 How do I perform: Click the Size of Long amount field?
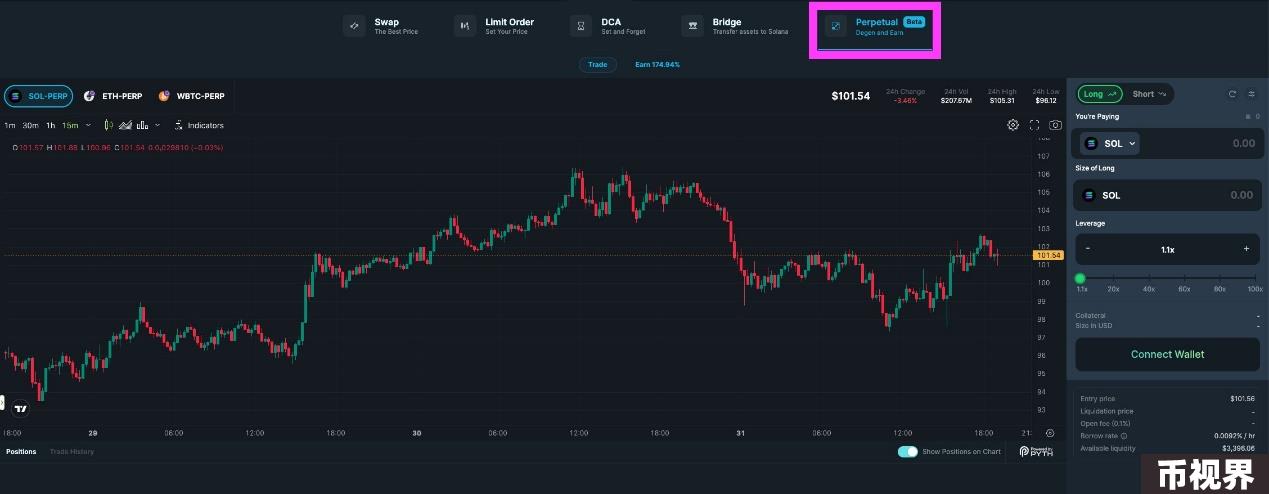tap(1167, 196)
